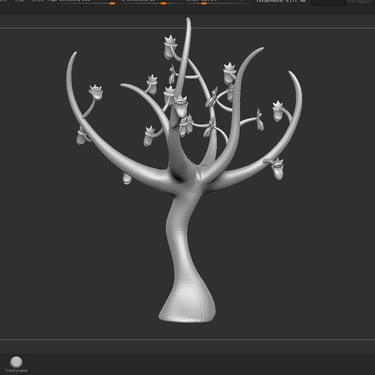Click the middle orange slider handle in the top bar

[x=163, y=3]
